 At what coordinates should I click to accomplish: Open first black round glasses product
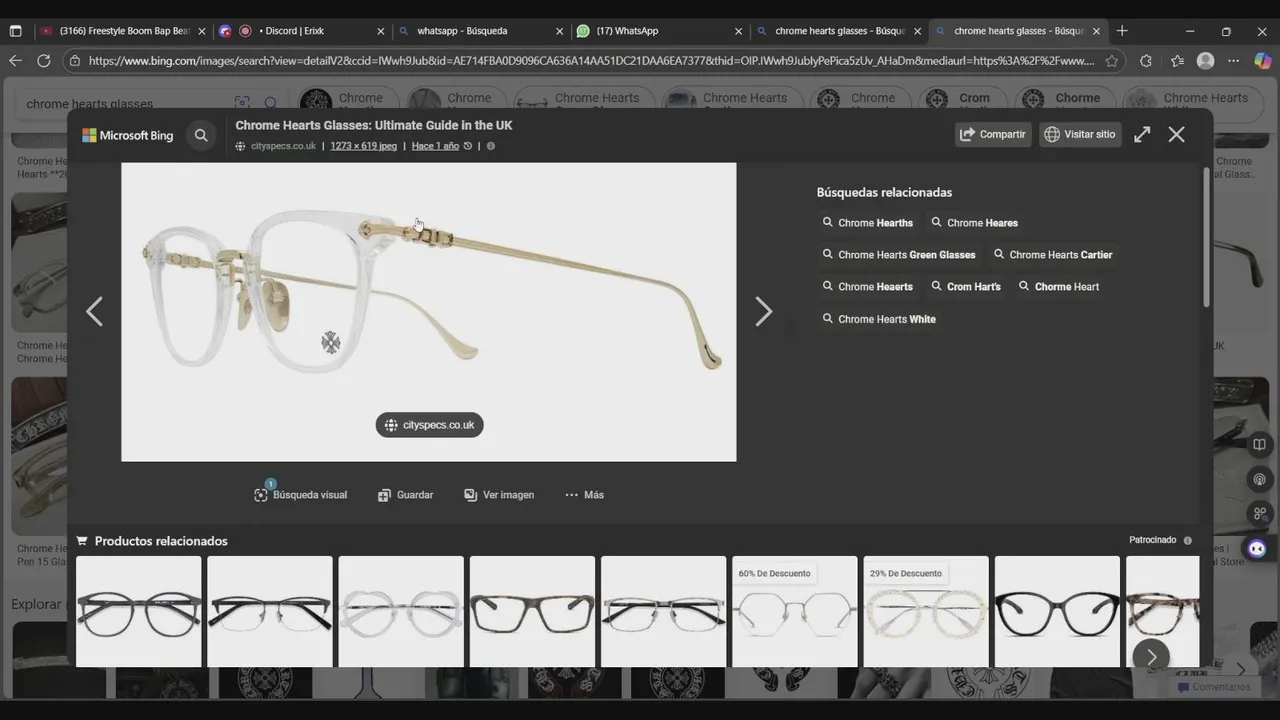coord(139,611)
